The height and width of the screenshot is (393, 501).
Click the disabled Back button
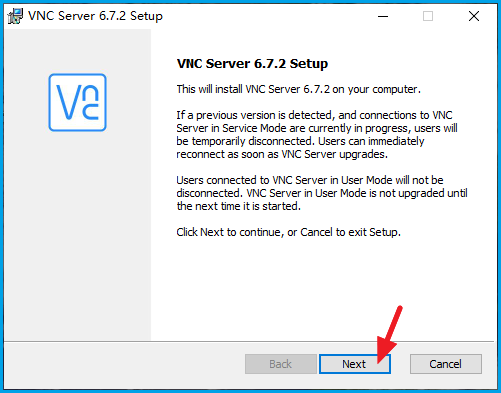281,364
